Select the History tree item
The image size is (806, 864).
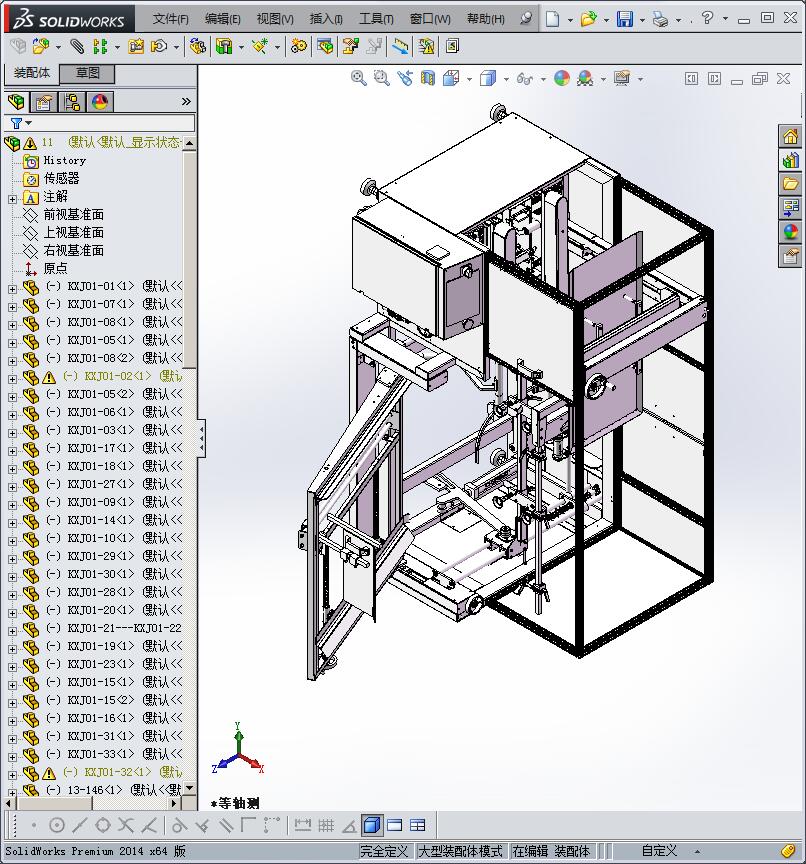[x=64, y=160]
